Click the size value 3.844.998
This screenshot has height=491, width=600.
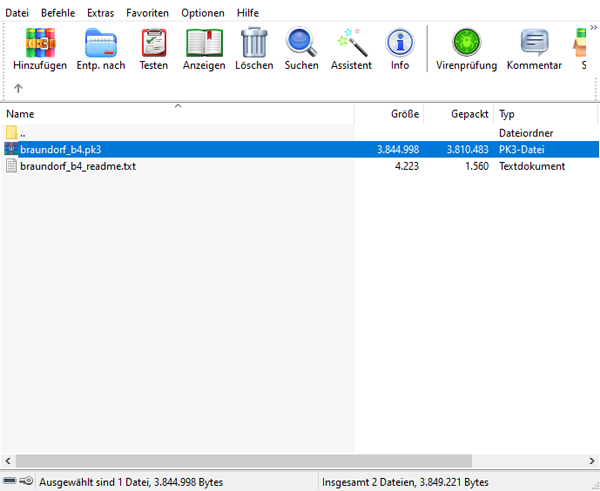(398, 150)
